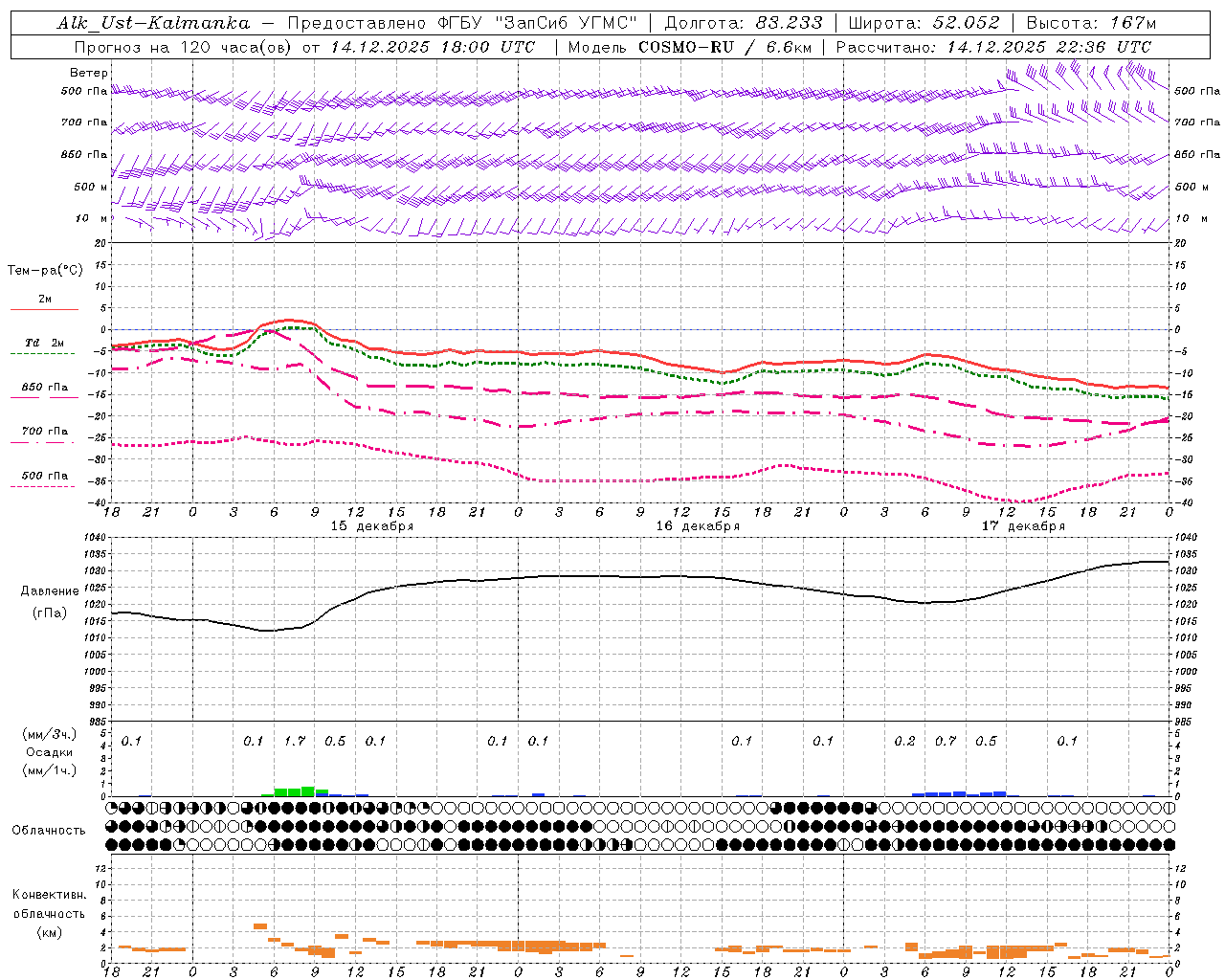Click the blue precipitation bars on 17 декабря
The width and height of the screenshot is (1225, 980).
[x=959, y=793]
